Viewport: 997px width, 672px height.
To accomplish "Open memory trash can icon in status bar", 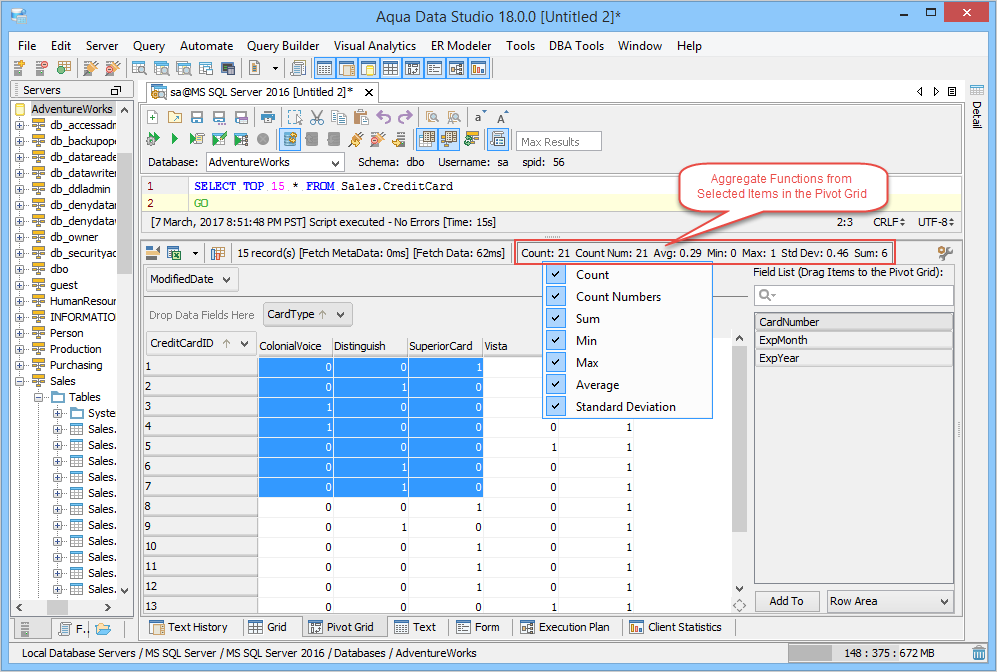I will pos(979,652).
